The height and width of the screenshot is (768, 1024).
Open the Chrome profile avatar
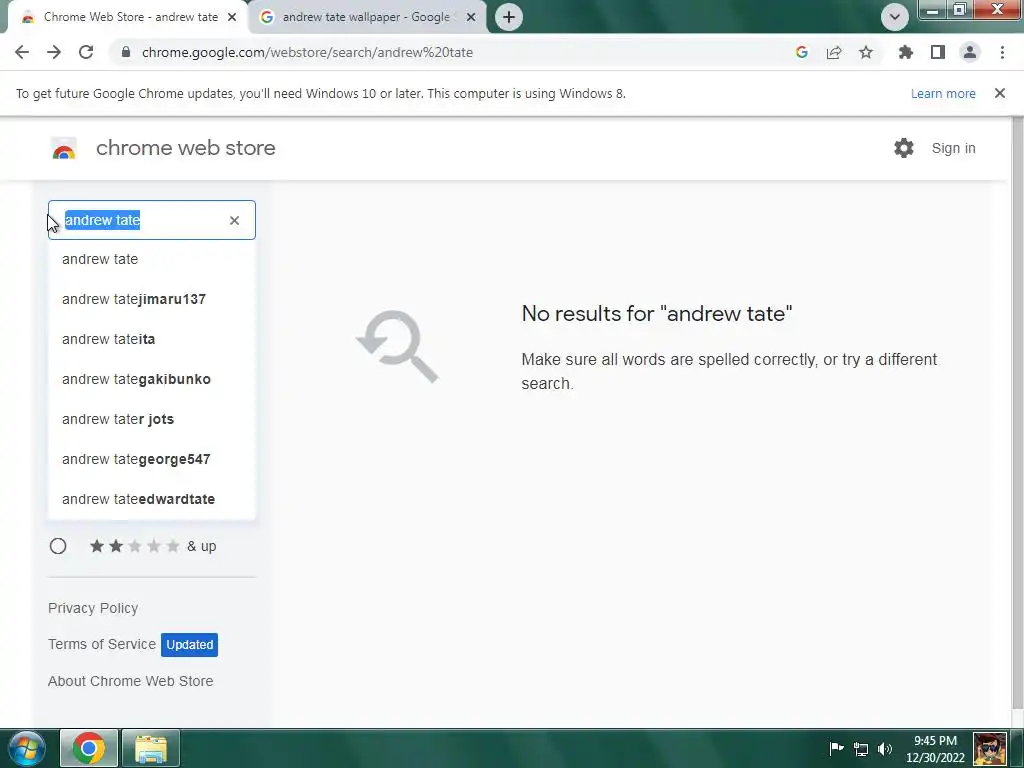tap(970, 52)
